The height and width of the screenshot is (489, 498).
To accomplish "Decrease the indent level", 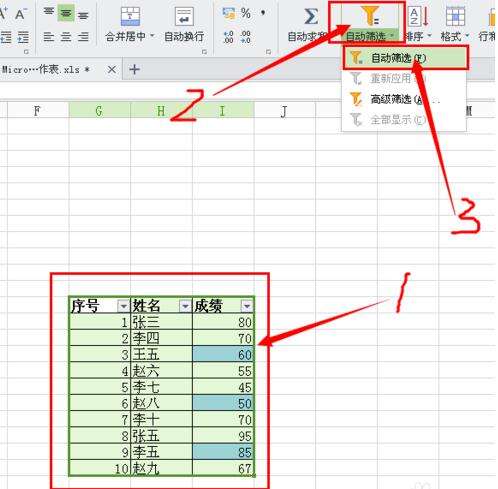I will click(x=5, y=37).
